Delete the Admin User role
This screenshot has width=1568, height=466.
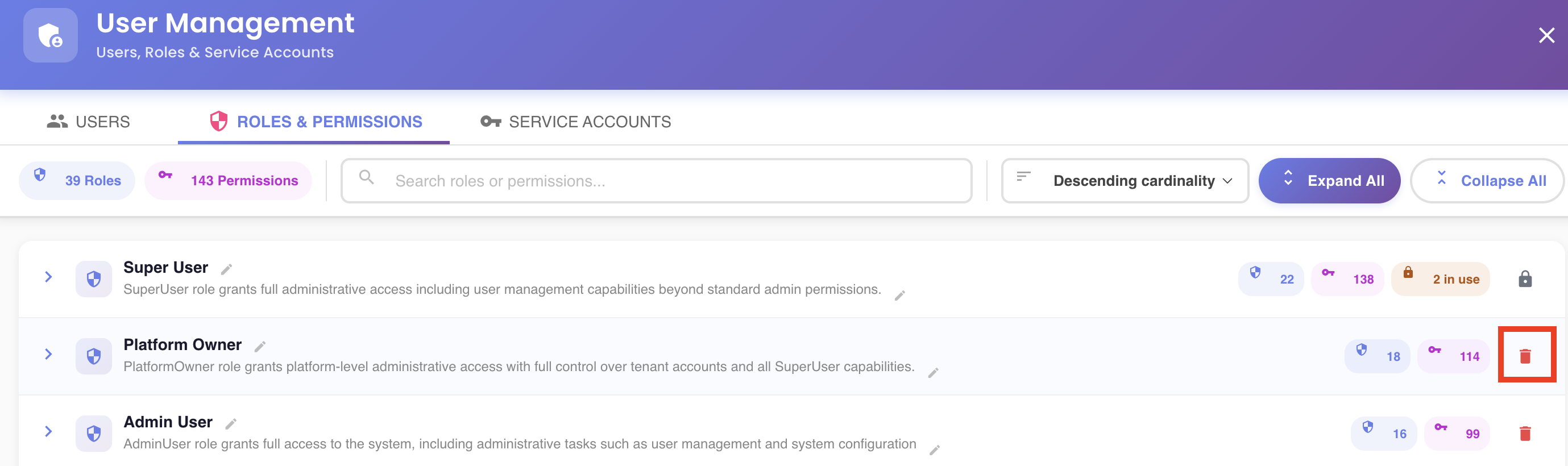point(1525,433)
